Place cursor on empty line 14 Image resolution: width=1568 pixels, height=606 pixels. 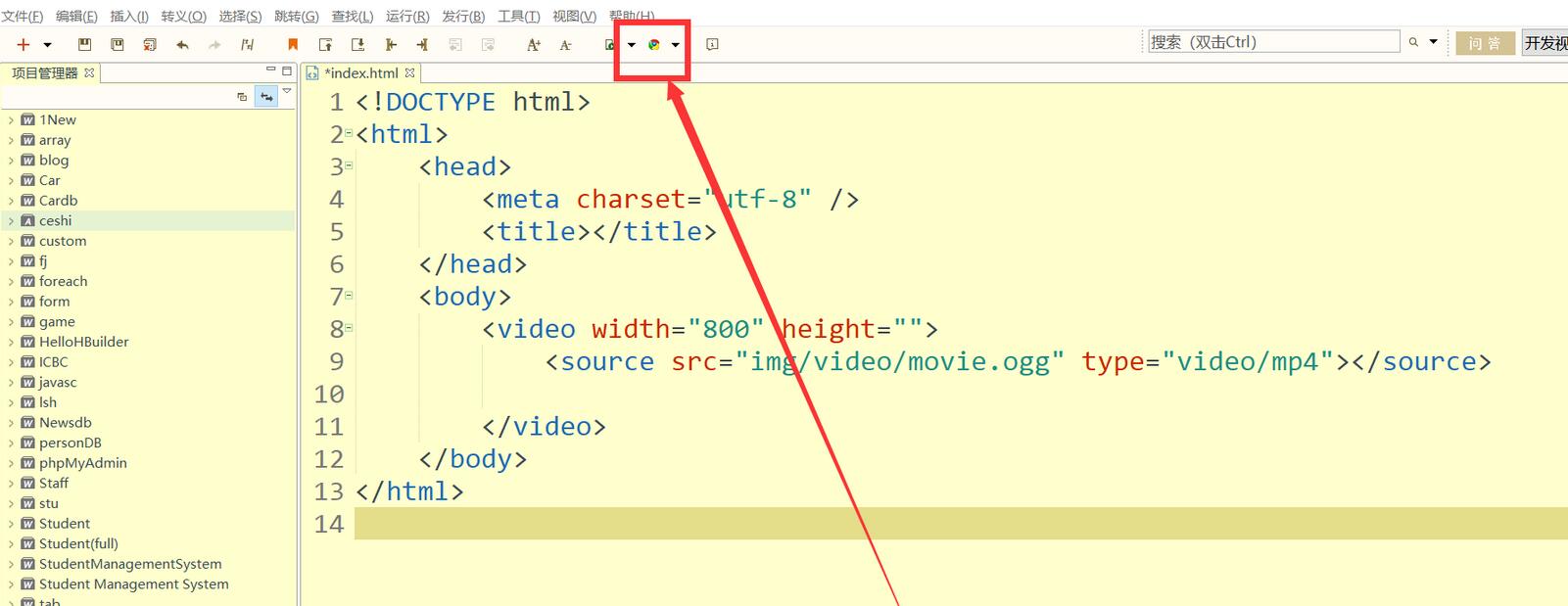coord(960,524)
